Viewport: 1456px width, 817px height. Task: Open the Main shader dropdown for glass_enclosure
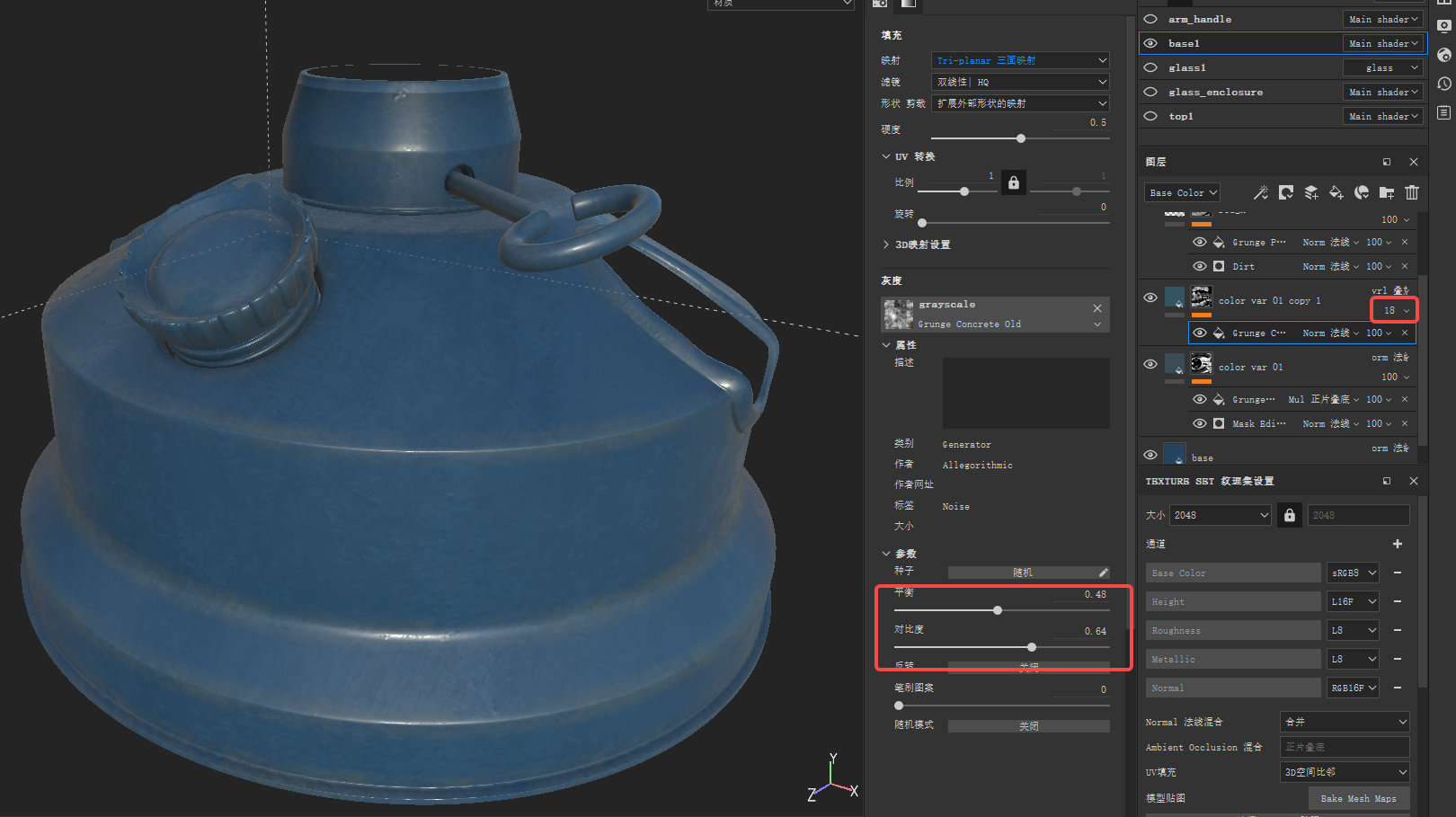[x=1383, y=91]
